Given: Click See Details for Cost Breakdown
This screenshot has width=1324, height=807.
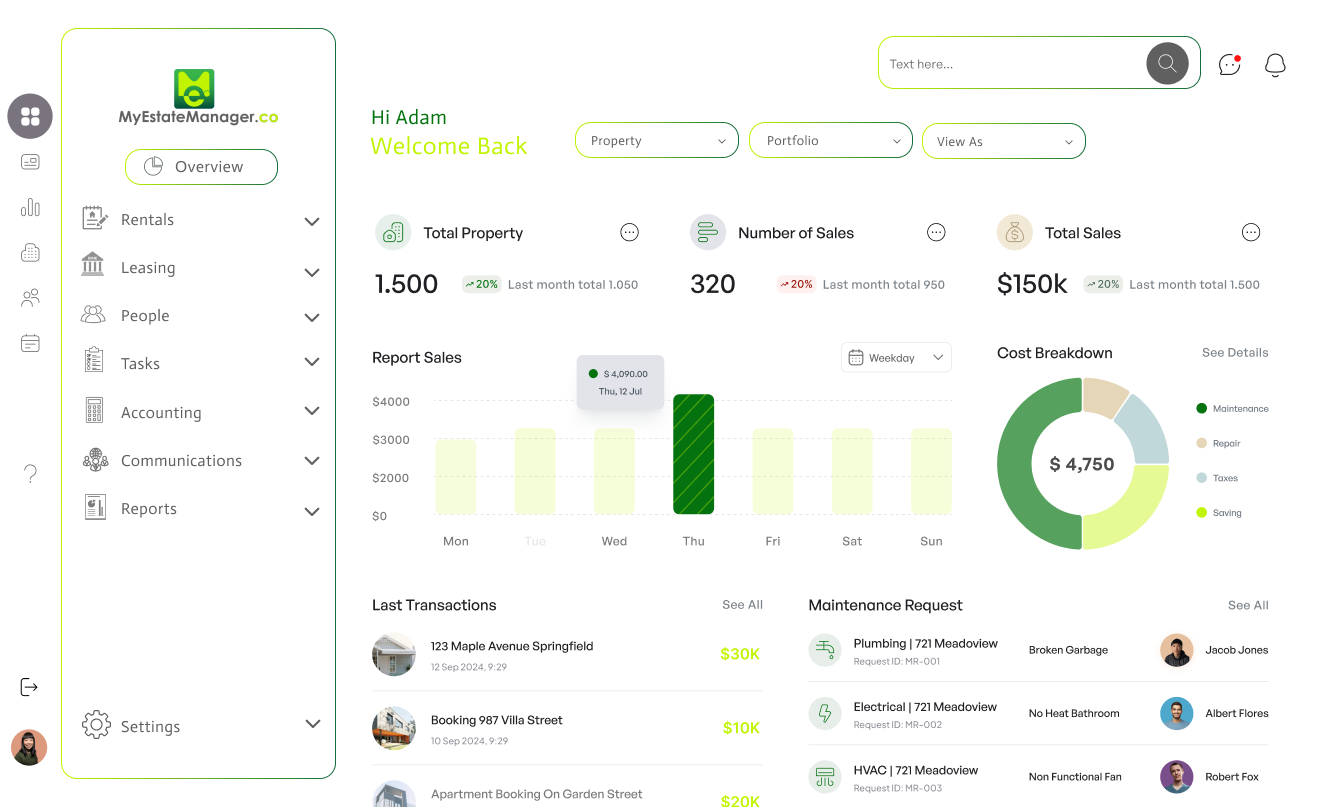Looking at the screenshot, I should click(x=1235, y=353).
